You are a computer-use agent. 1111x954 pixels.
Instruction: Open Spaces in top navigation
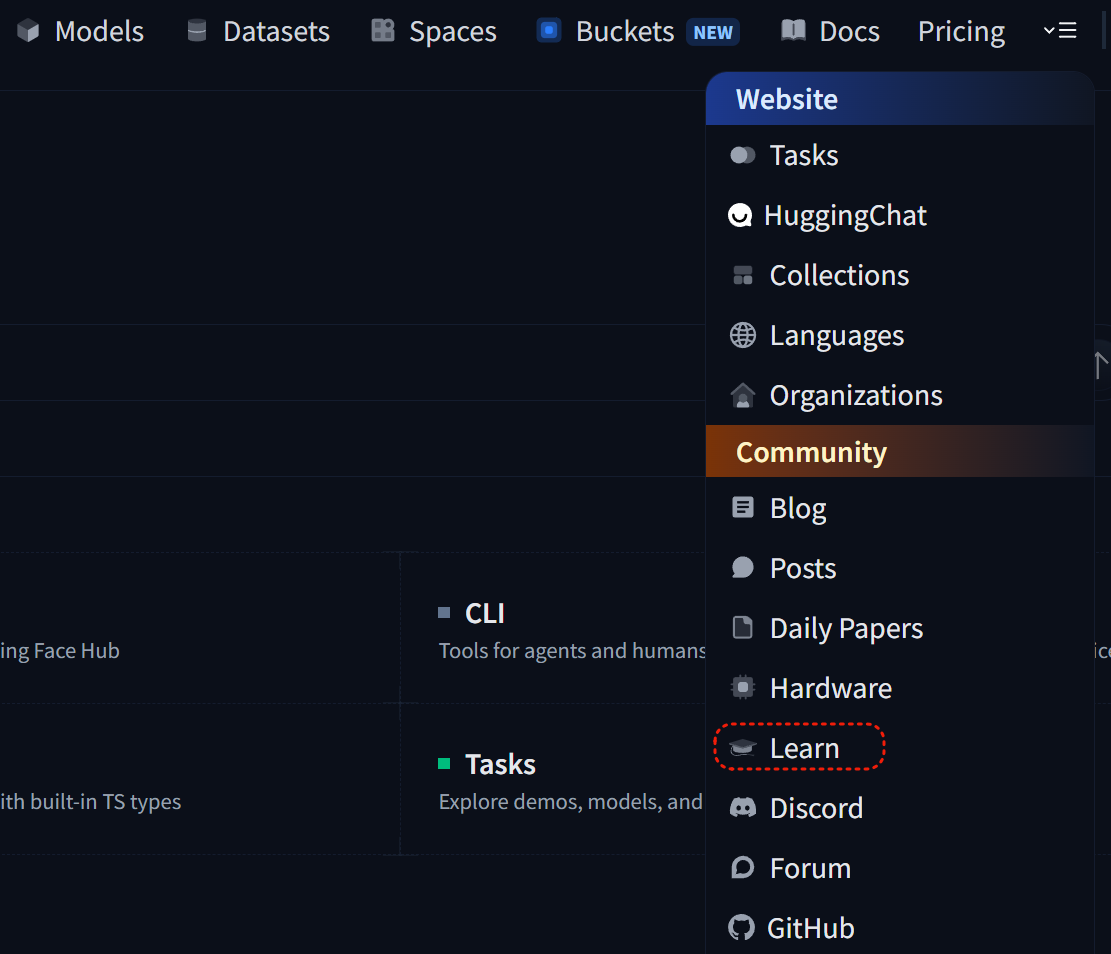pos(434,31)
